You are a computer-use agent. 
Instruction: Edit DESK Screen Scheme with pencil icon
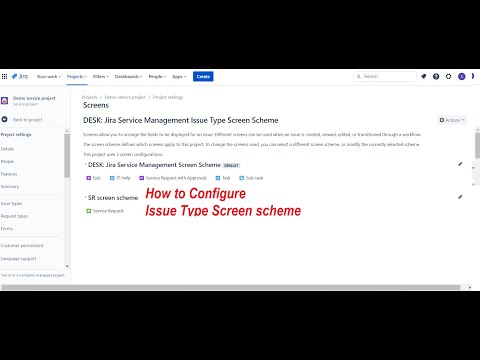coord(460,164)
